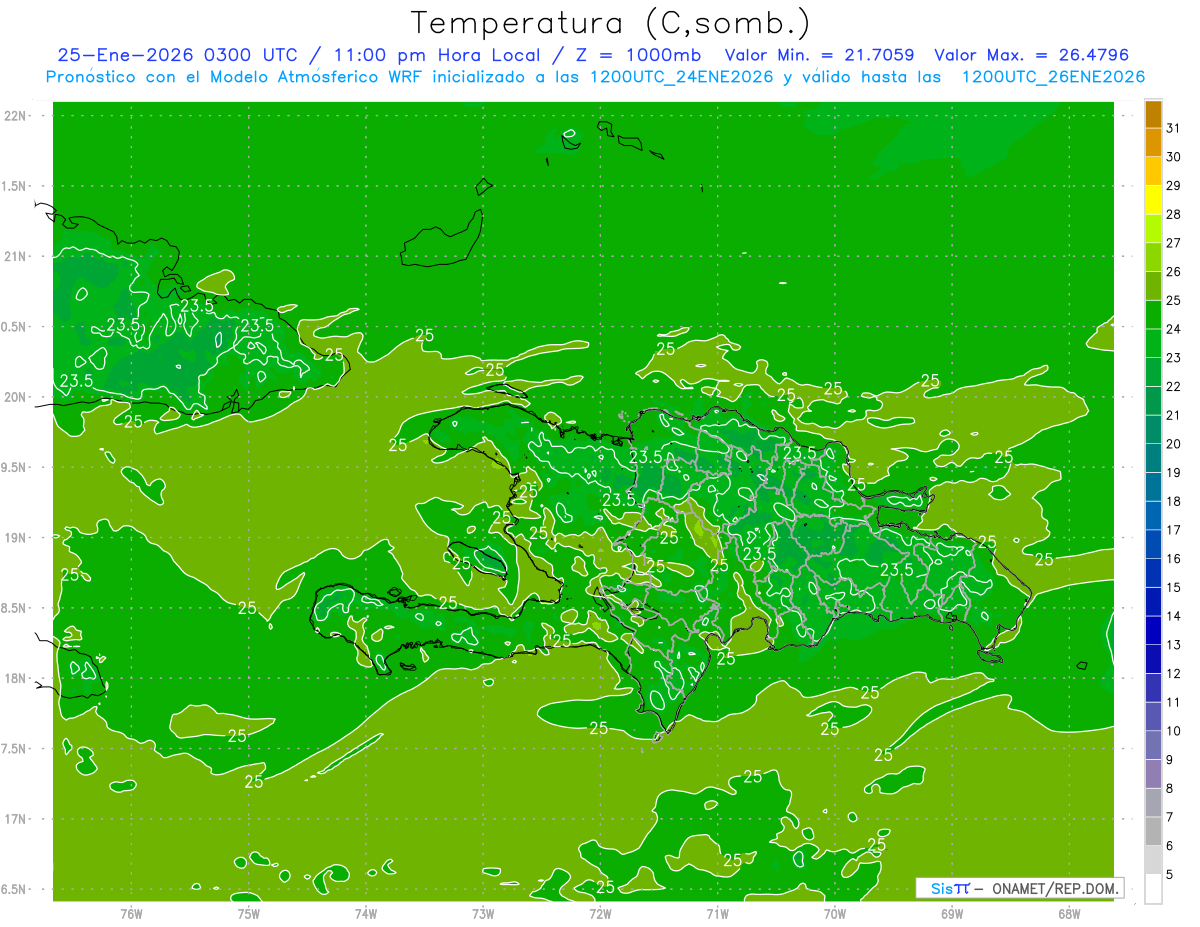Click the "74W" longitude axis label

pyautogui.click(x=366, y=913)
